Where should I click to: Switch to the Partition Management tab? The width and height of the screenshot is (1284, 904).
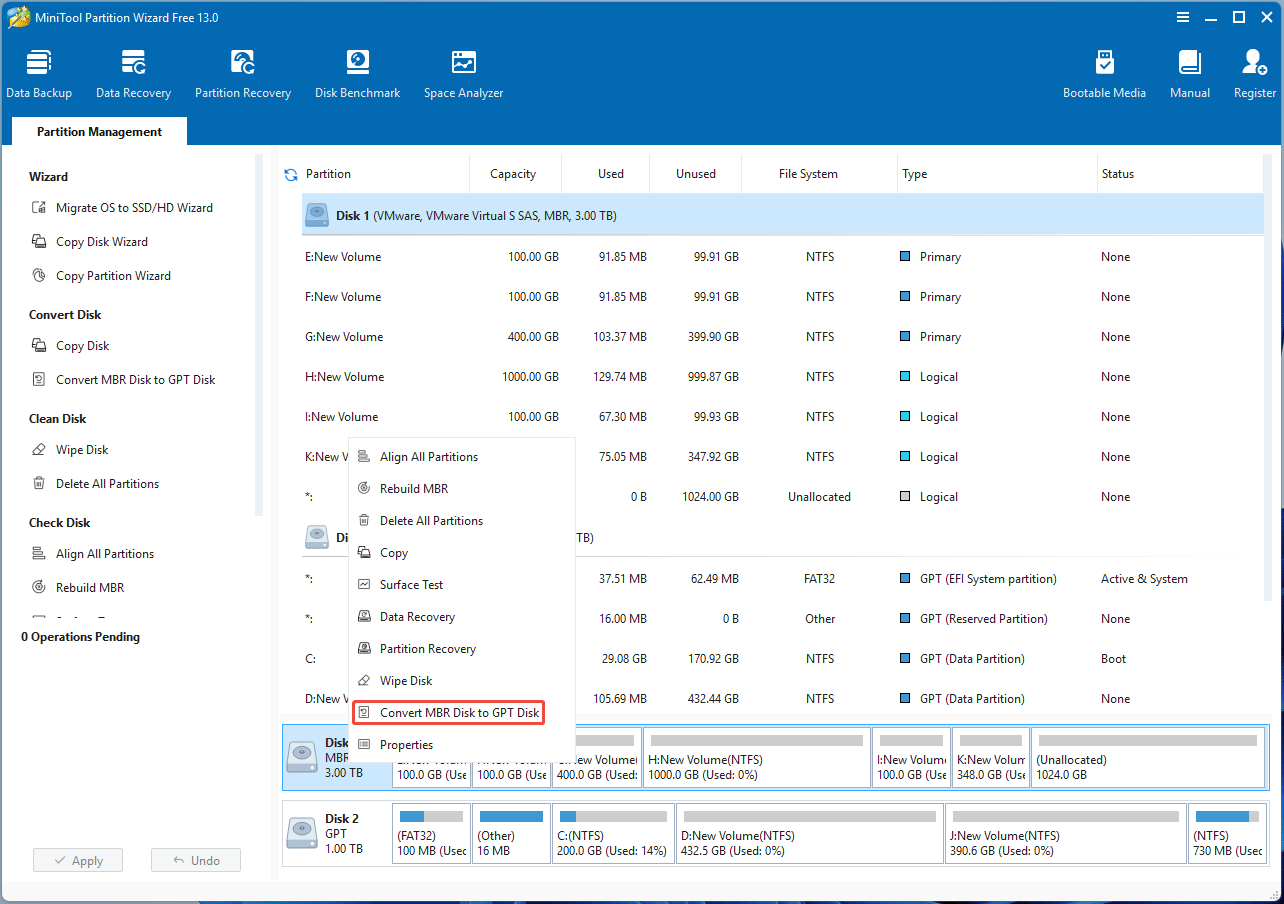[x=98, y=131]
